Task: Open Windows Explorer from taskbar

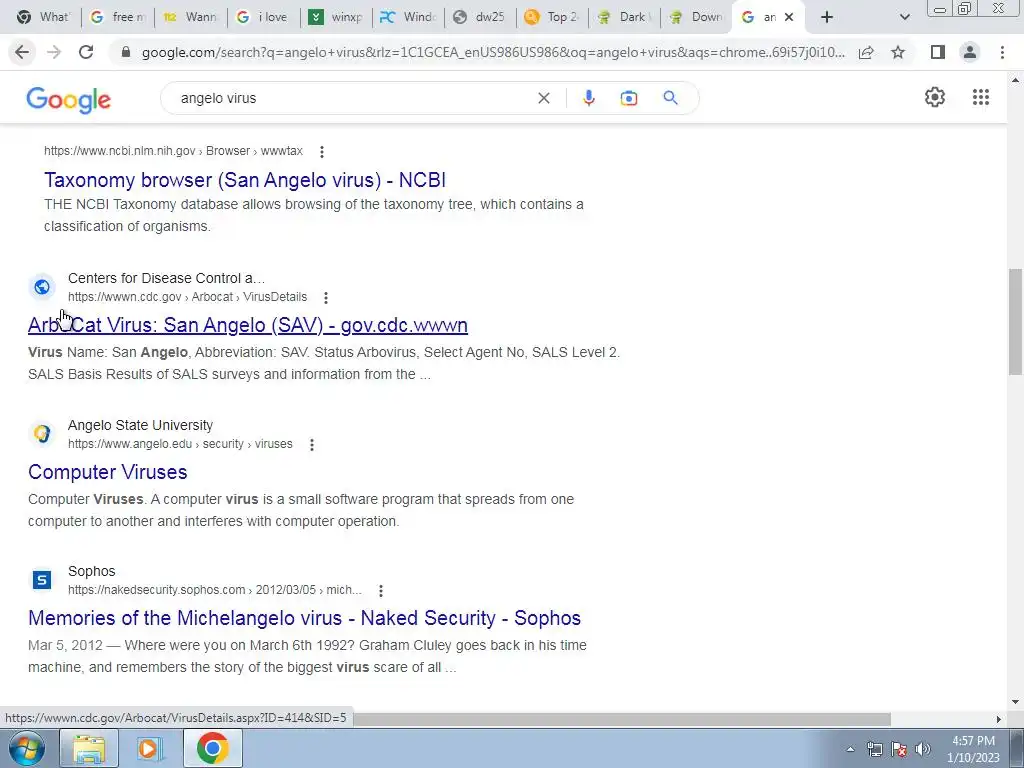Action: coord(89,748)
